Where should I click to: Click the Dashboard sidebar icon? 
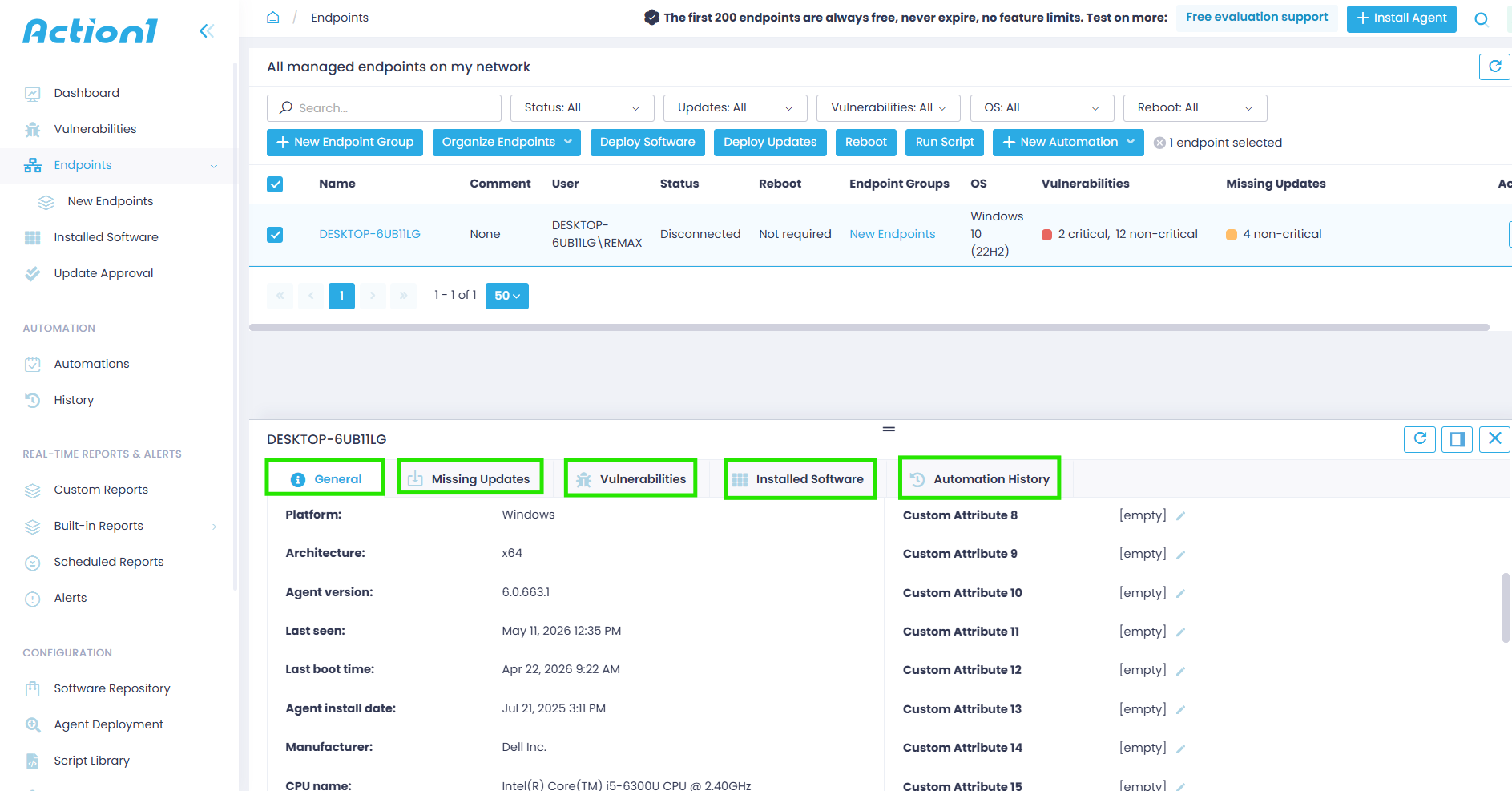[33, 94]
